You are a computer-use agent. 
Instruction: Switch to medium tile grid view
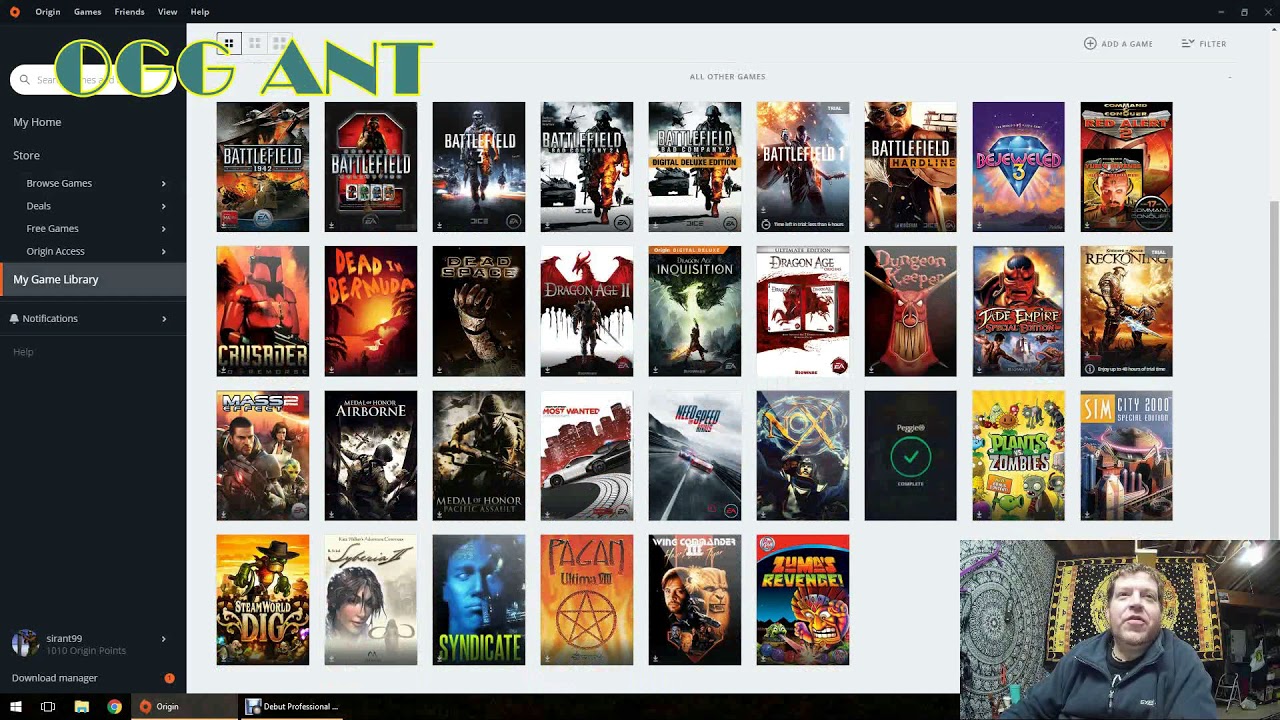(255, 43)
